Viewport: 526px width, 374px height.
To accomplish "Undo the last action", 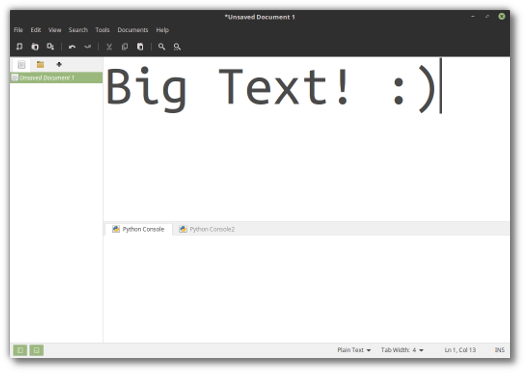I will point(72,47).
